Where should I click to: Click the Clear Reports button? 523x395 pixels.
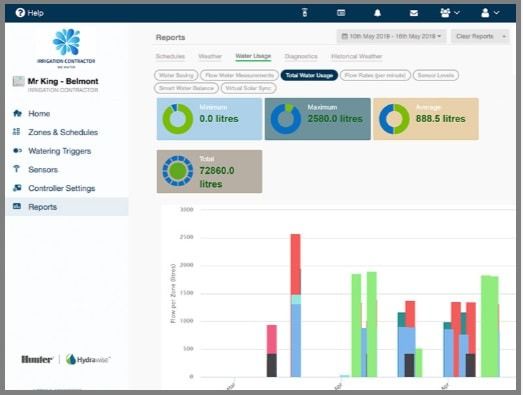coord(475,36)
